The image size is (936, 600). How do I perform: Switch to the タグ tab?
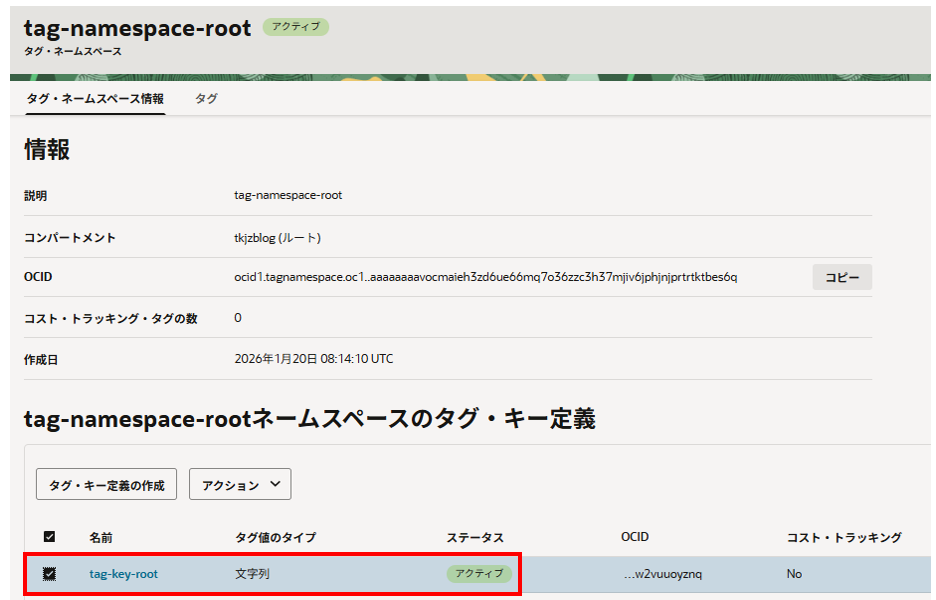click(205, 99)
